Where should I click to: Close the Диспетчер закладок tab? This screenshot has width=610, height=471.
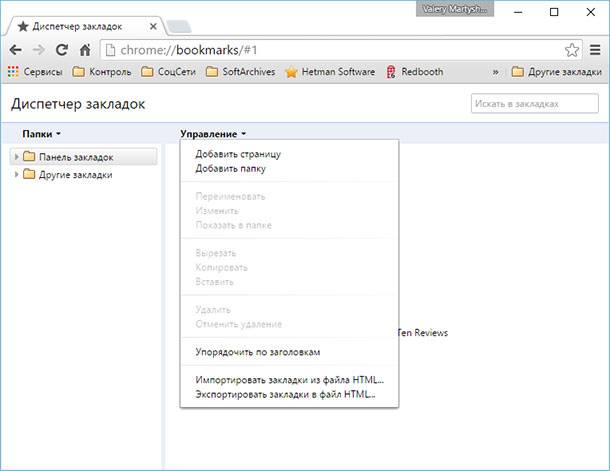[x=153, y=26]
